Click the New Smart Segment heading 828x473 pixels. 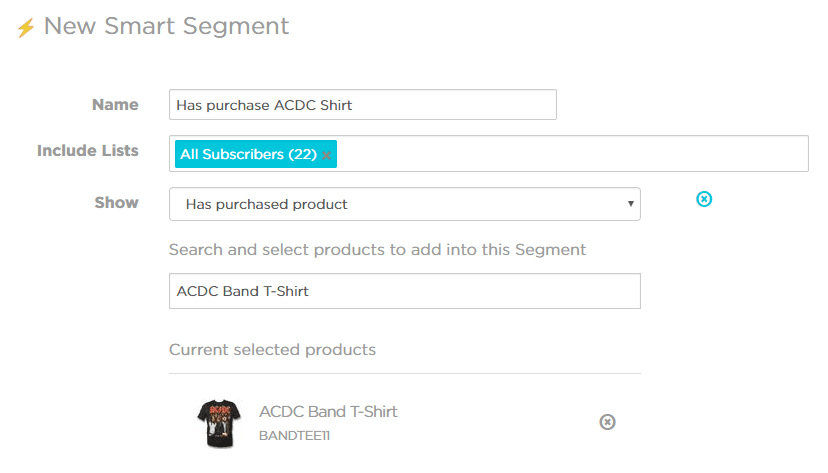[166, 26]
